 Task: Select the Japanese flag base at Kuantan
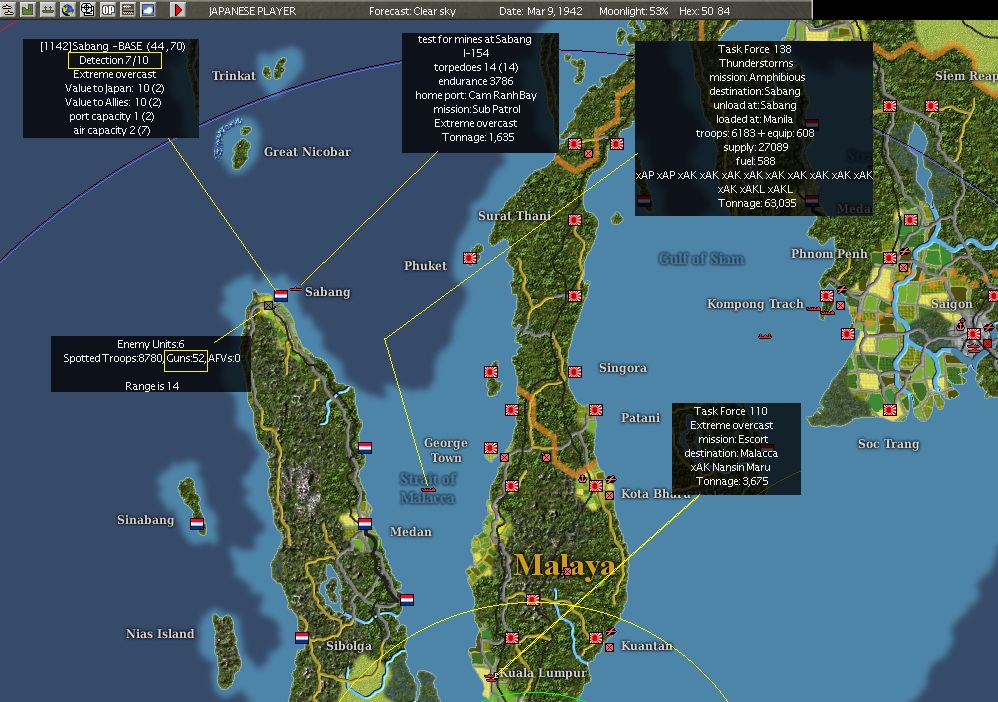pos(596,638)
